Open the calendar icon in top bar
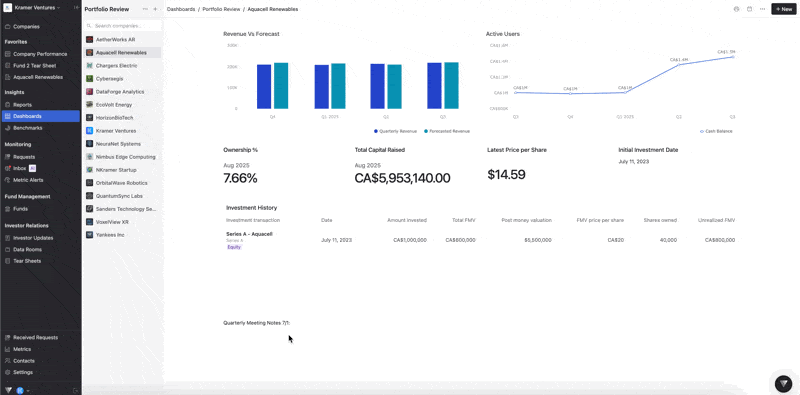This screenshot has height=395, width=800. pyautogui.click(x=749, y=9)
